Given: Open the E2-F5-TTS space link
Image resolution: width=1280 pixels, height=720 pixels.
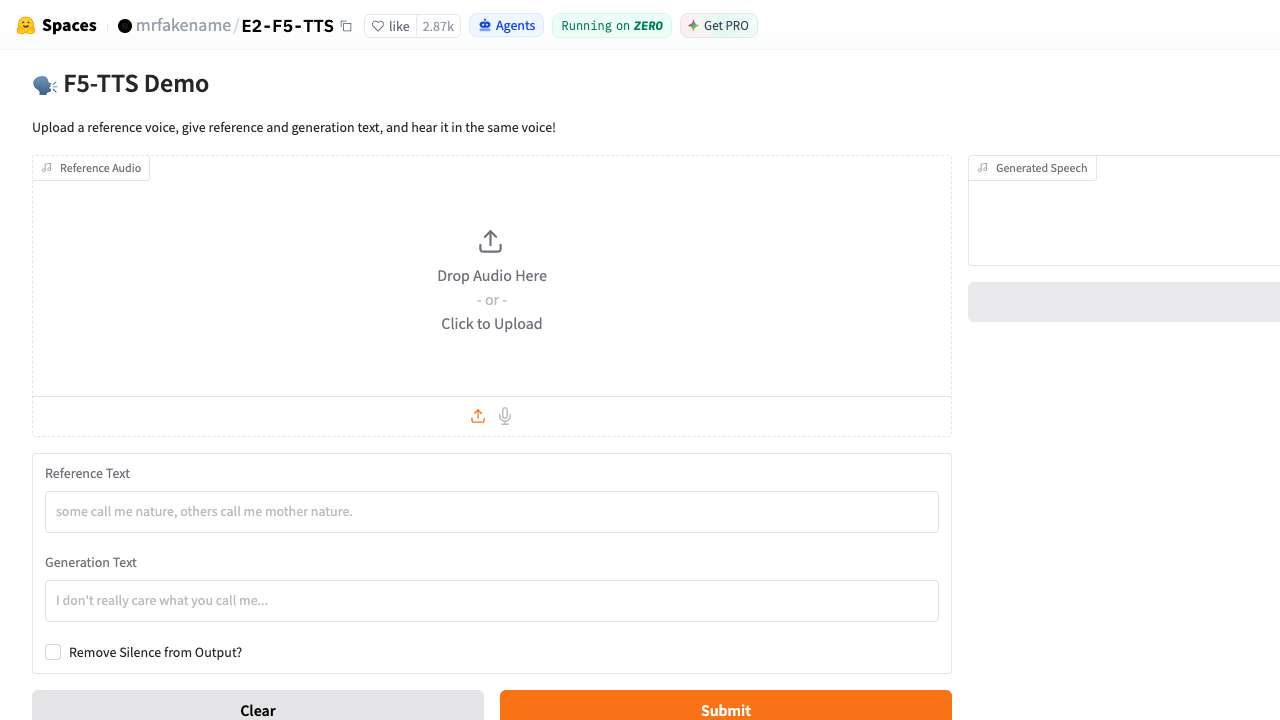Looking at the screenshot, I should click(288, 26).
